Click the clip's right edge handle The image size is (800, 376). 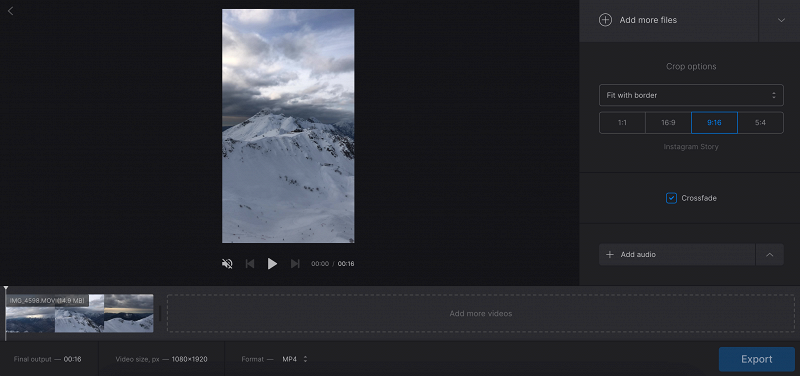(x=160, y=313)
